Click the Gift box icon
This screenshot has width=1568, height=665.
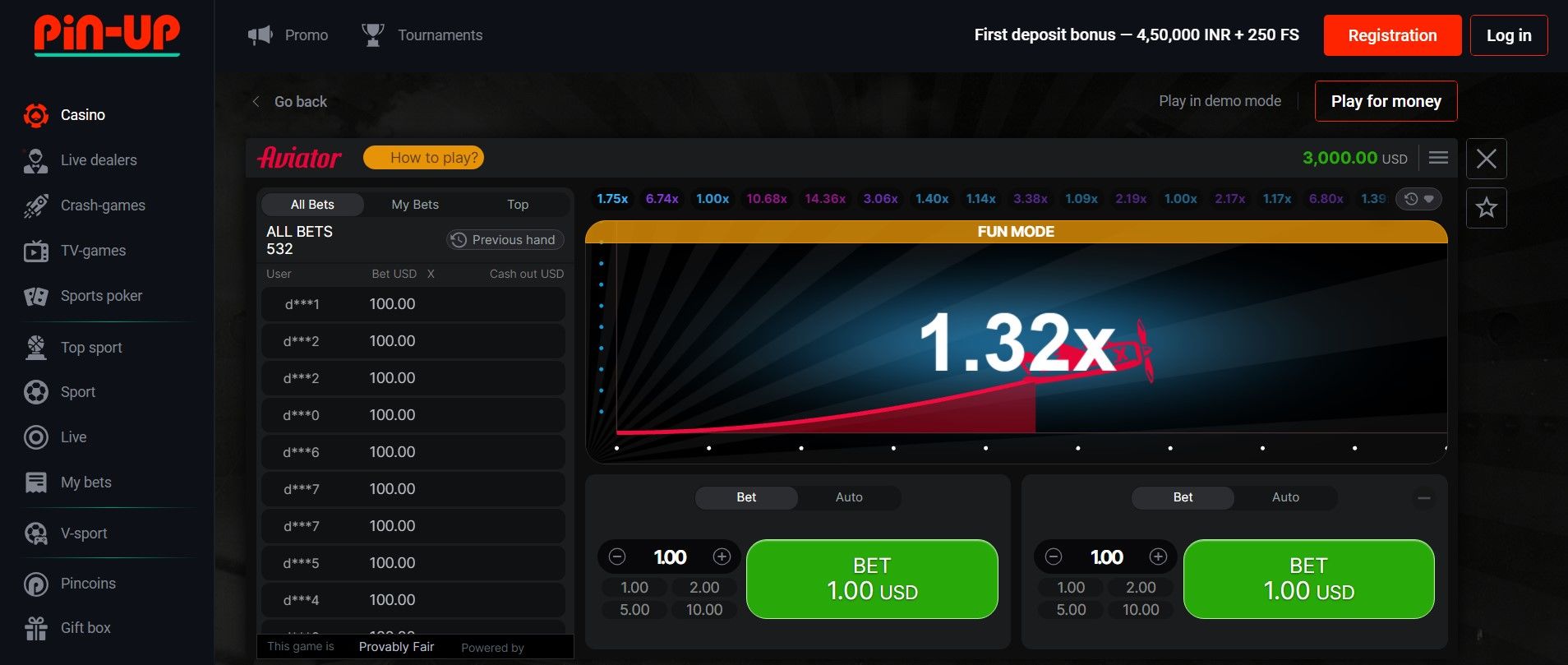pos(35,628)
